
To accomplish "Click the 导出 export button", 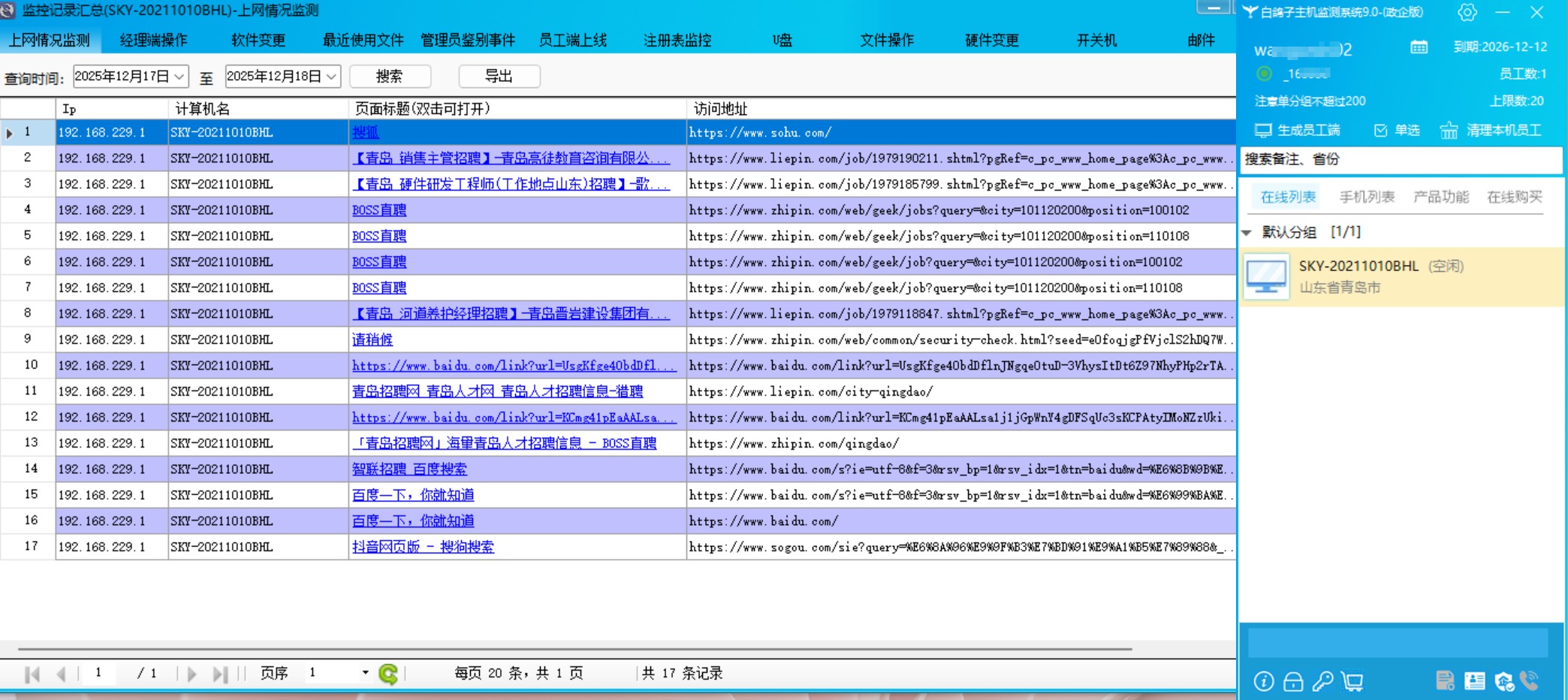I will (x=499, y=77).
